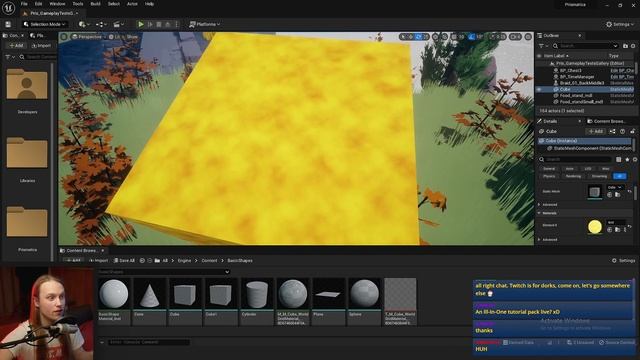Click the stop playback button

(x=159, y=24)
